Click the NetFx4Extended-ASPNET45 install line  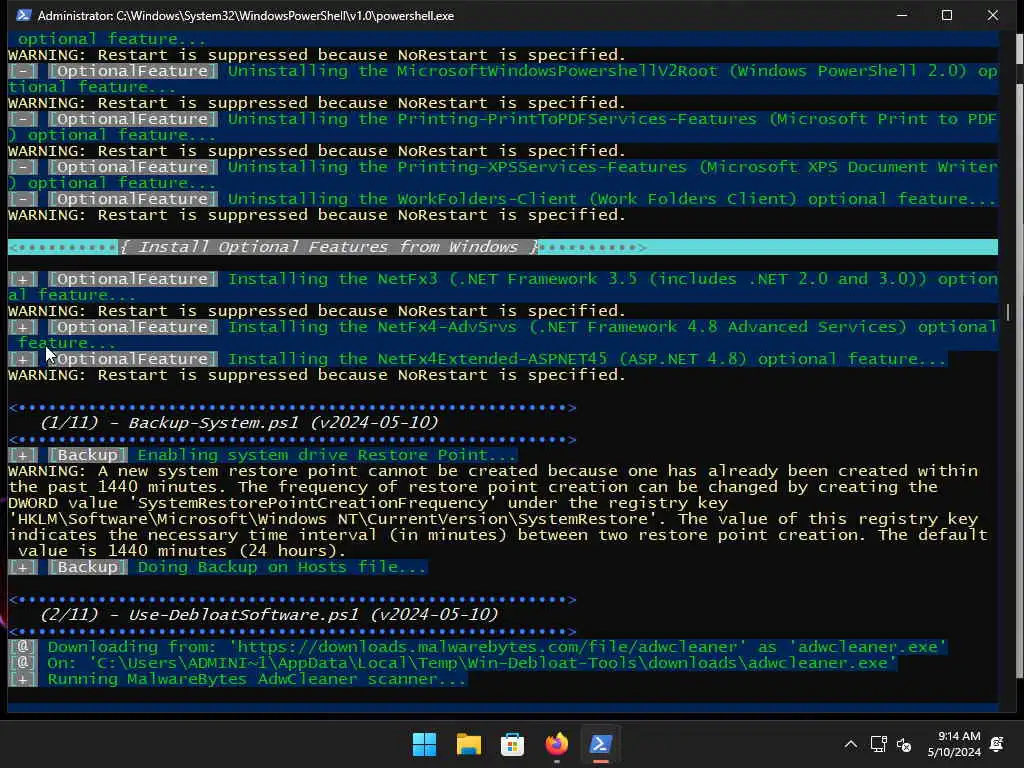point(477,359)
